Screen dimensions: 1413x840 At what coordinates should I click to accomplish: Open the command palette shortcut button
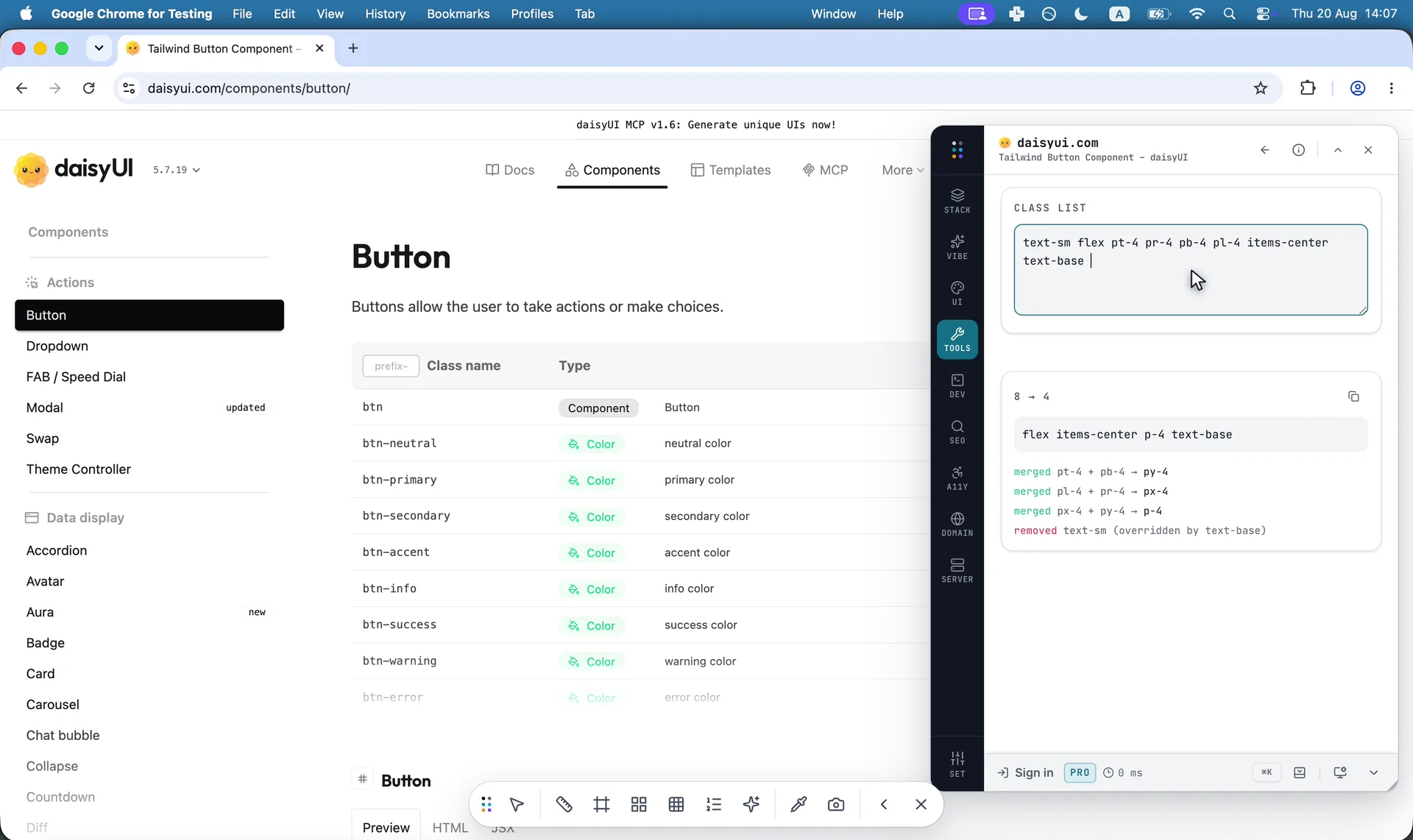coord(1267,772)
